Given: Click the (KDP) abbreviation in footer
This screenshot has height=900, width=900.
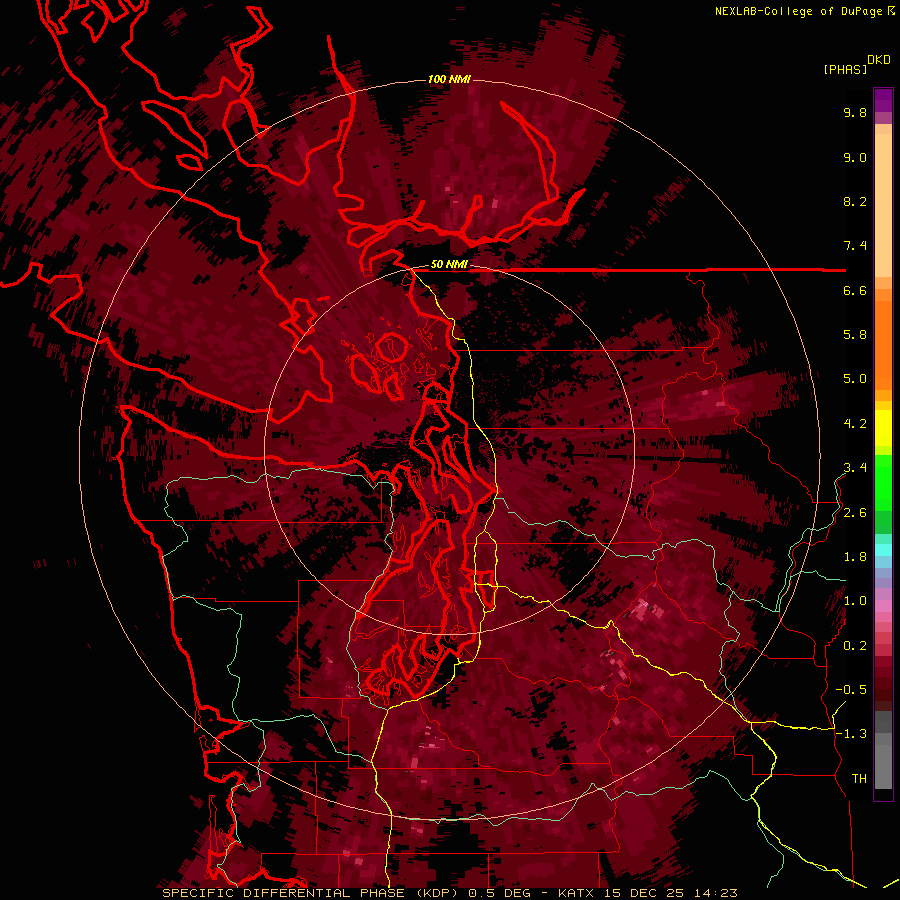Looking at the screenshot, I should (x=439, y=893).
